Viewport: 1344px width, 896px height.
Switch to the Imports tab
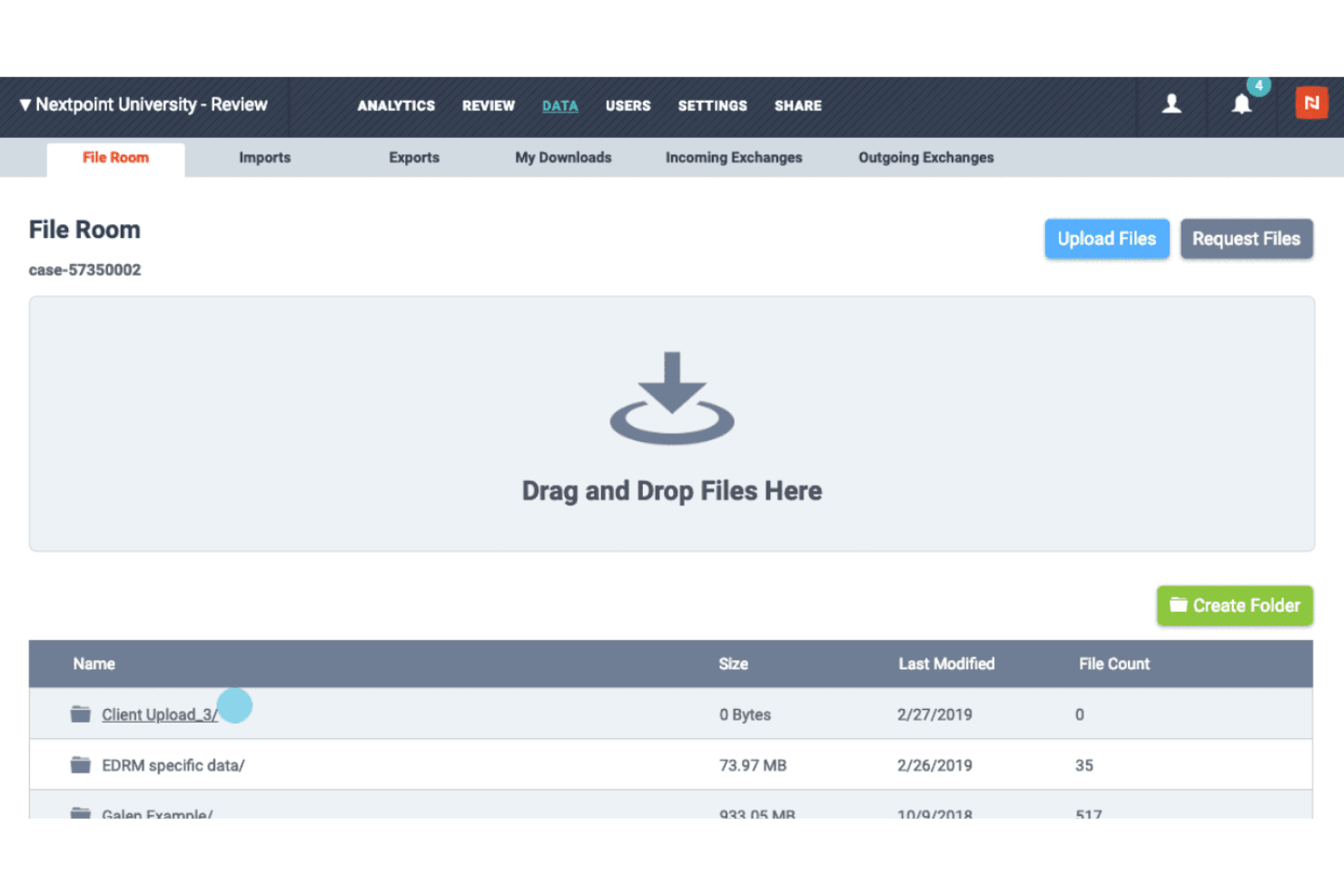tap(265, 158)
